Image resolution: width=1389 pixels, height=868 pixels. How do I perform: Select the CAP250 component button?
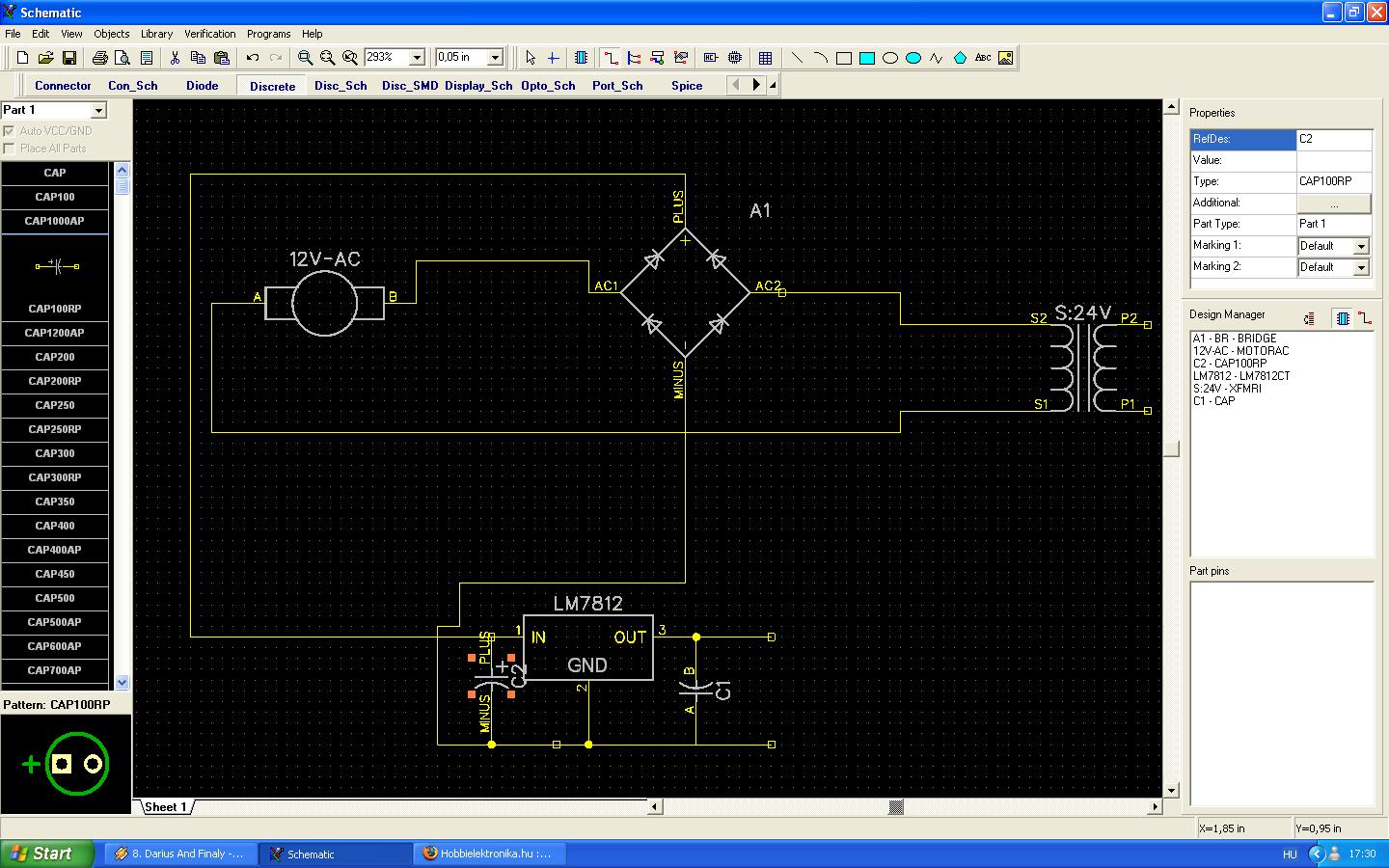point(55,405)
